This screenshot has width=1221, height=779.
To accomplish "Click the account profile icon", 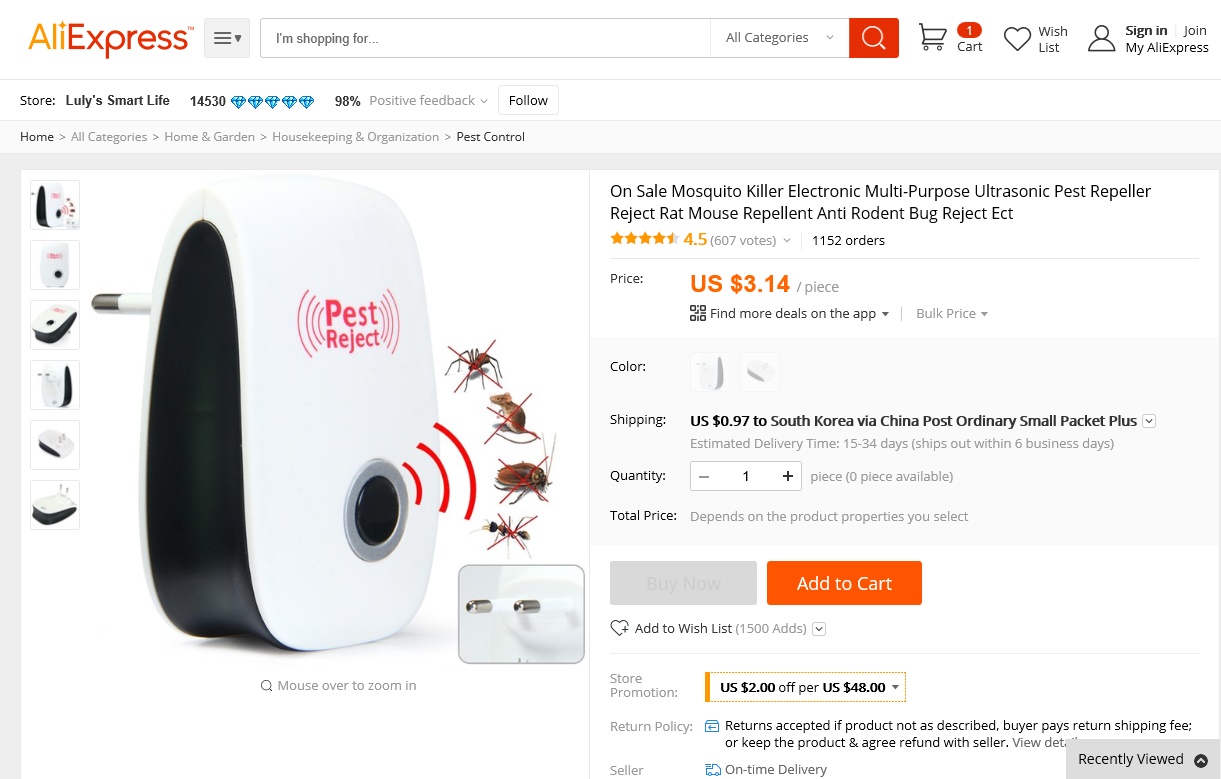I will point(1101,39).
